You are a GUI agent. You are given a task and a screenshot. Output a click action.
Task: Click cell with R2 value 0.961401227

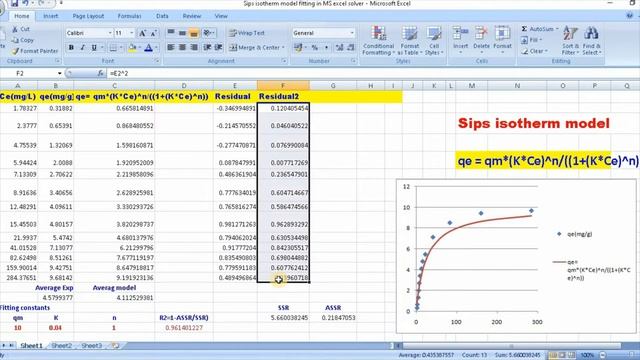(x=184, y=328)
